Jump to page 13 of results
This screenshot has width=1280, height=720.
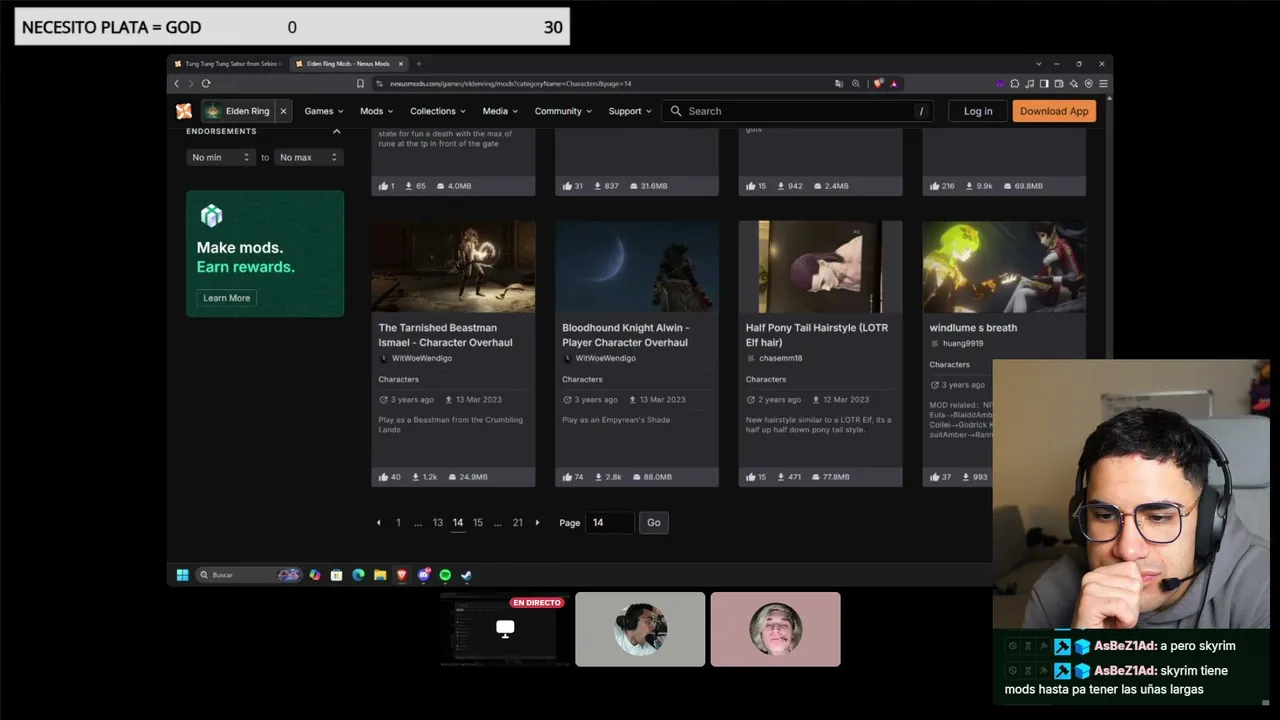tap(438, 522)
